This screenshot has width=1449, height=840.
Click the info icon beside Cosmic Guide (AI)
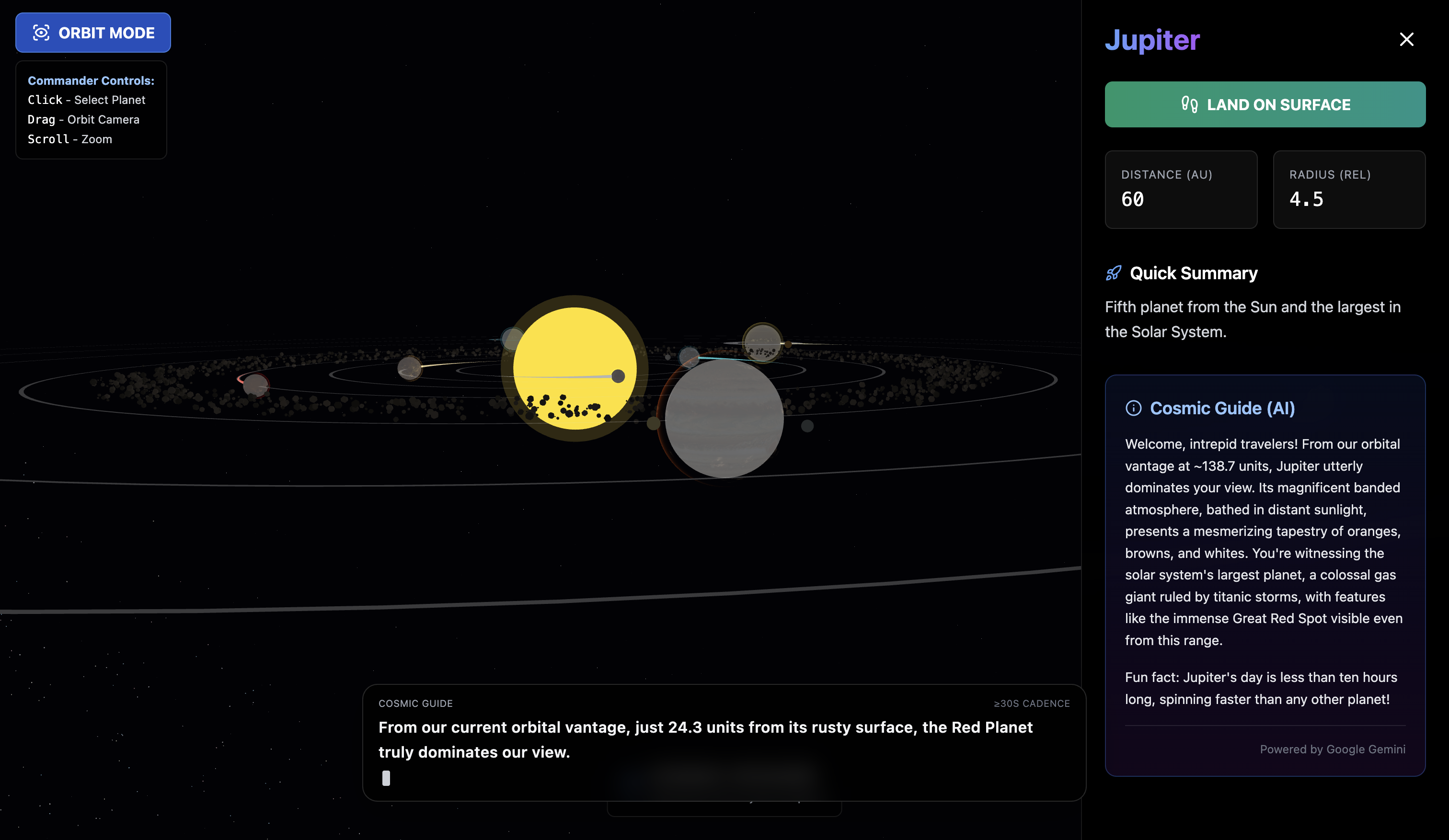[x=1133, y=408]
